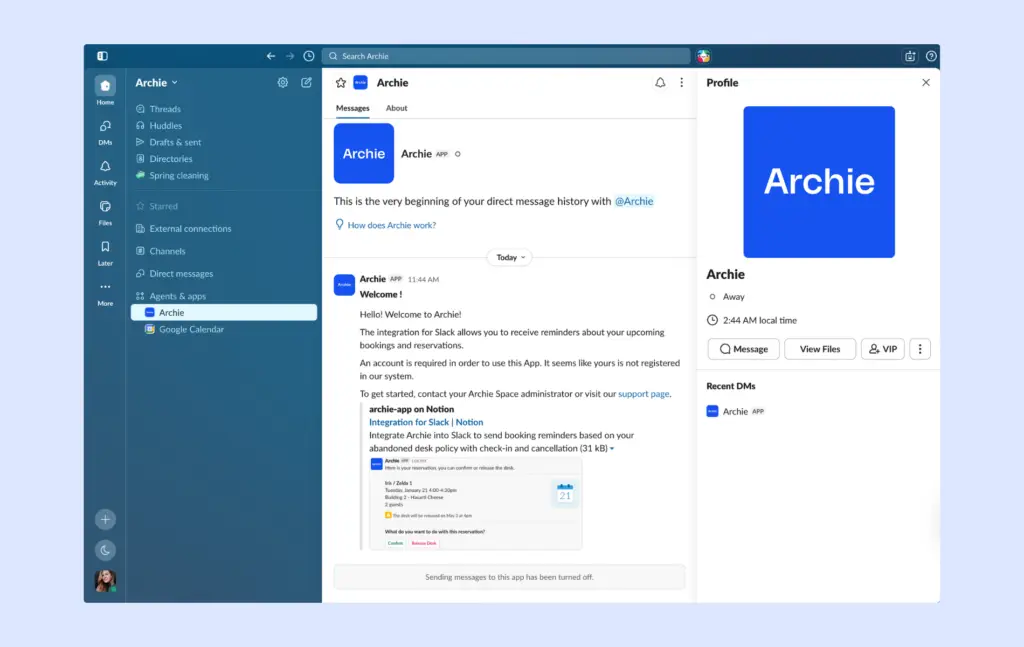The width and height of the screenshot is (1024, 647).
Task: Open More in the left rail
Action: tap(105, 294)
